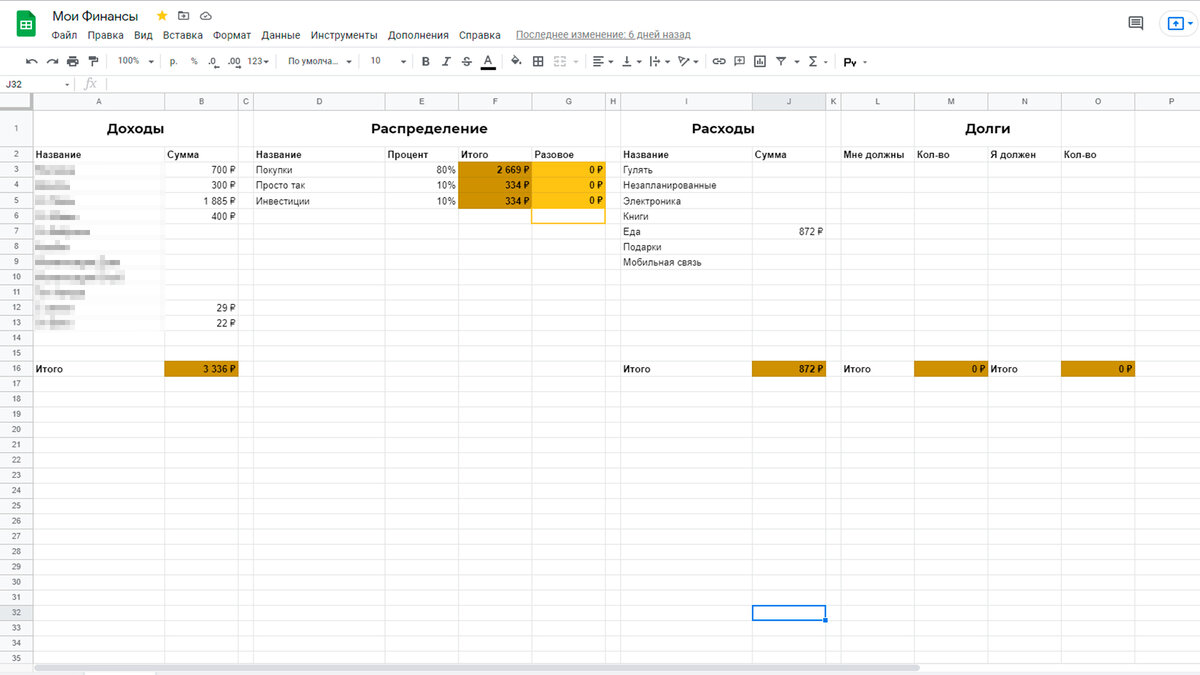Viewport: 1200px width, 675px height.
Task: Open the fill color bucket
Action: [x=516, y=62]
